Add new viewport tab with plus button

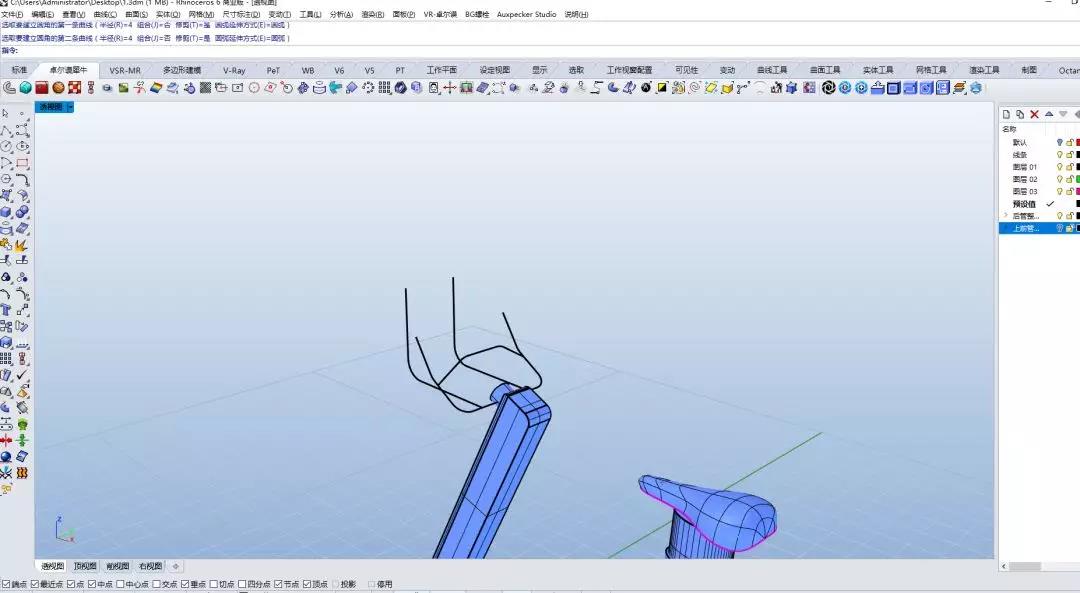pyautogui.click(x=176, y=566)
